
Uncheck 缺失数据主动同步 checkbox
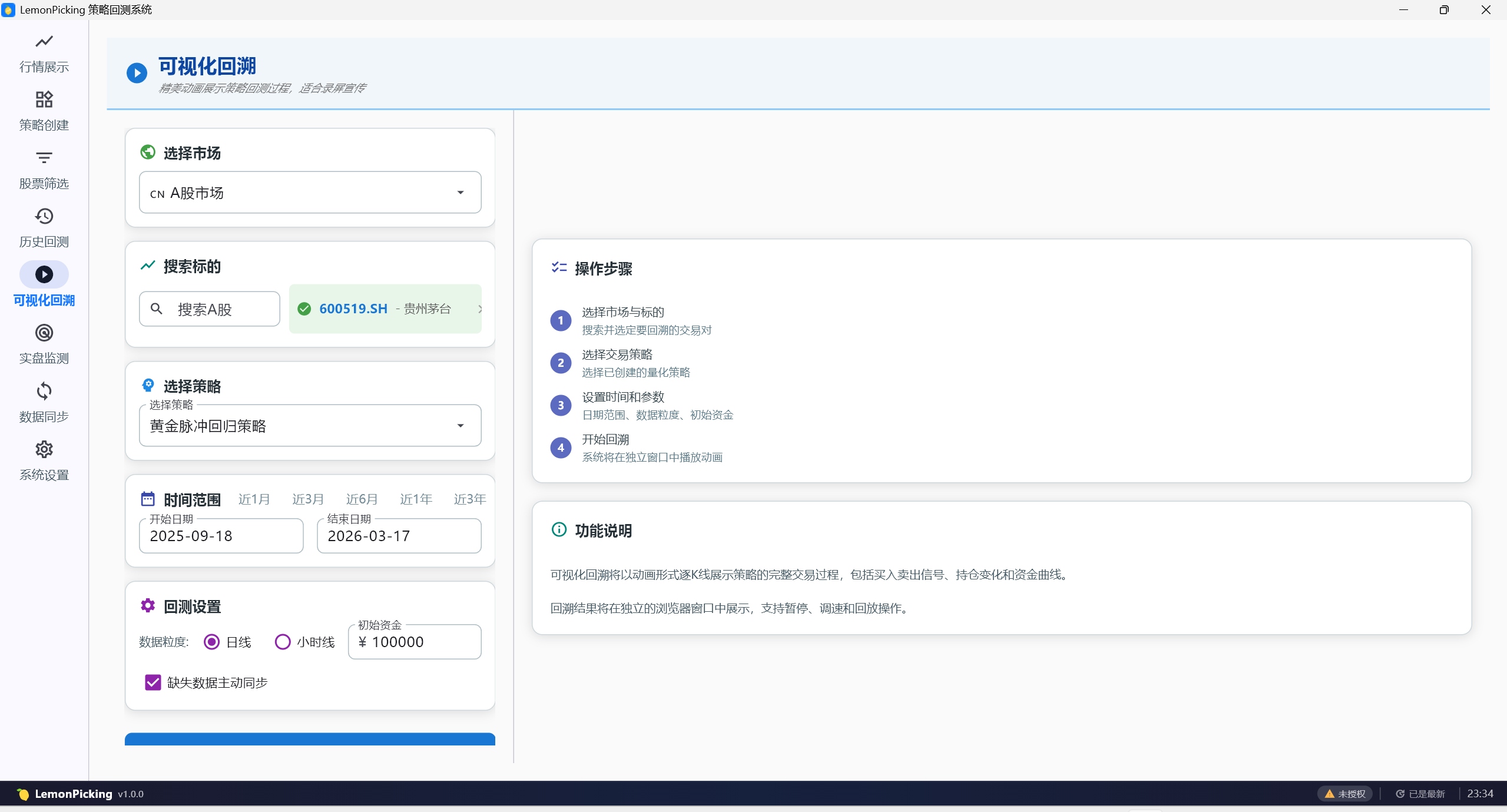[153, 682]
